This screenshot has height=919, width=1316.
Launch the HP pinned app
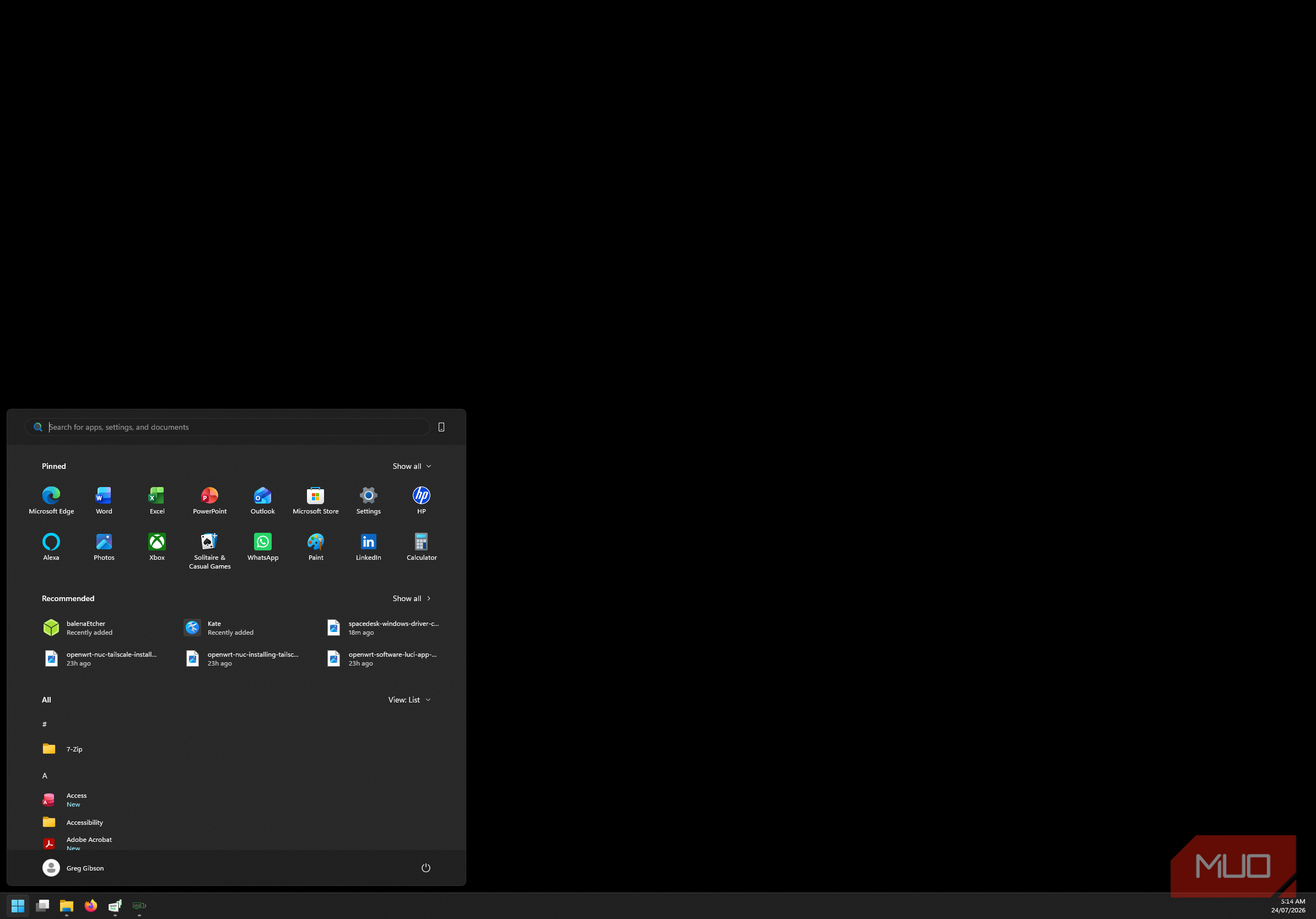(421, 500)
